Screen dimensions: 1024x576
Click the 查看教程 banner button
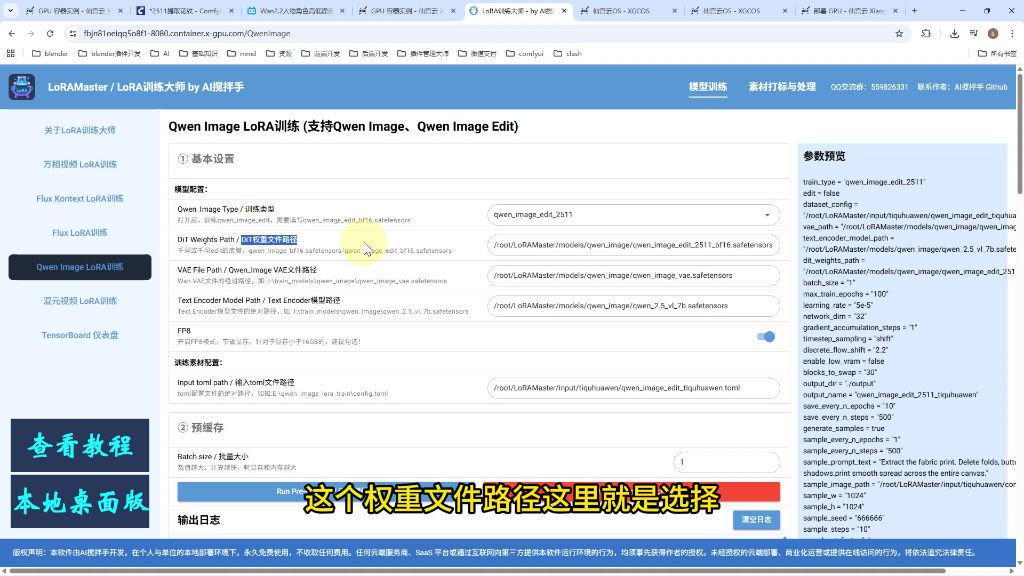pyautogui.click(x=80, y=445)
